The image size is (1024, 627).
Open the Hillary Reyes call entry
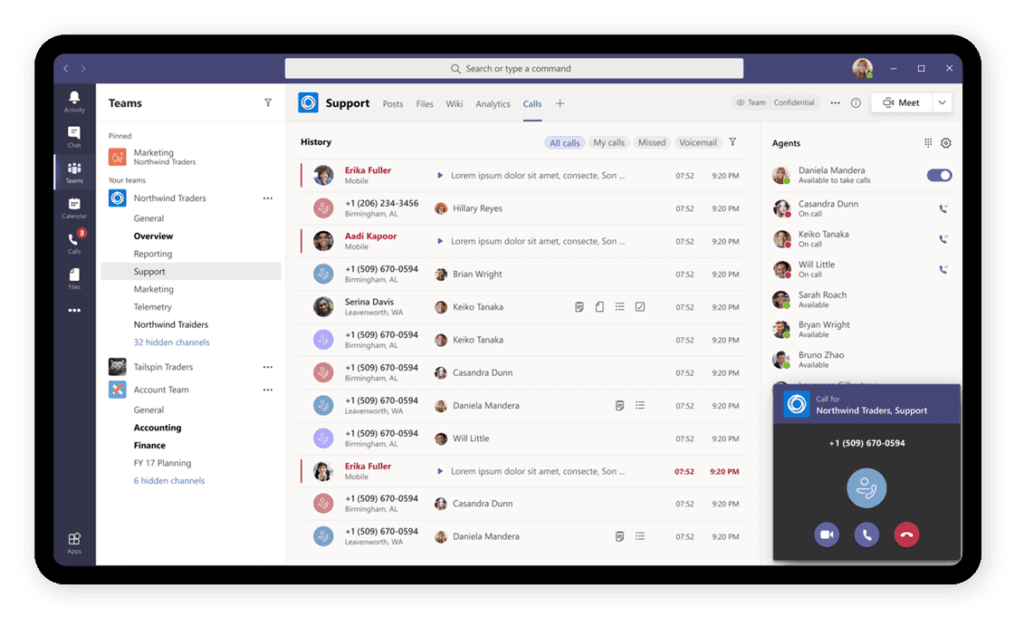[x=522, y=208]
